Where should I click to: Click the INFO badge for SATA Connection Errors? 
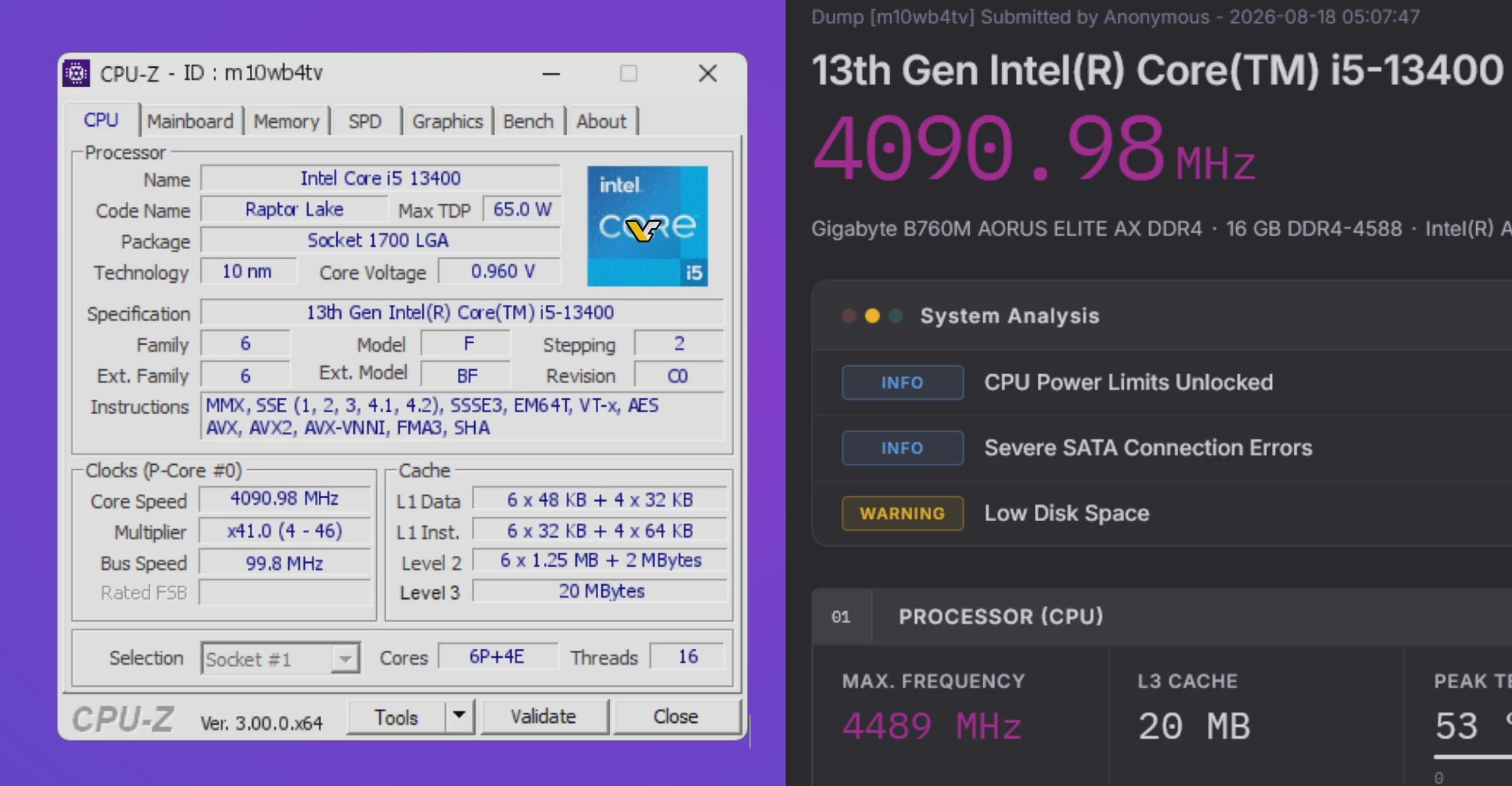pyautogui.click(x=902, y=448)
